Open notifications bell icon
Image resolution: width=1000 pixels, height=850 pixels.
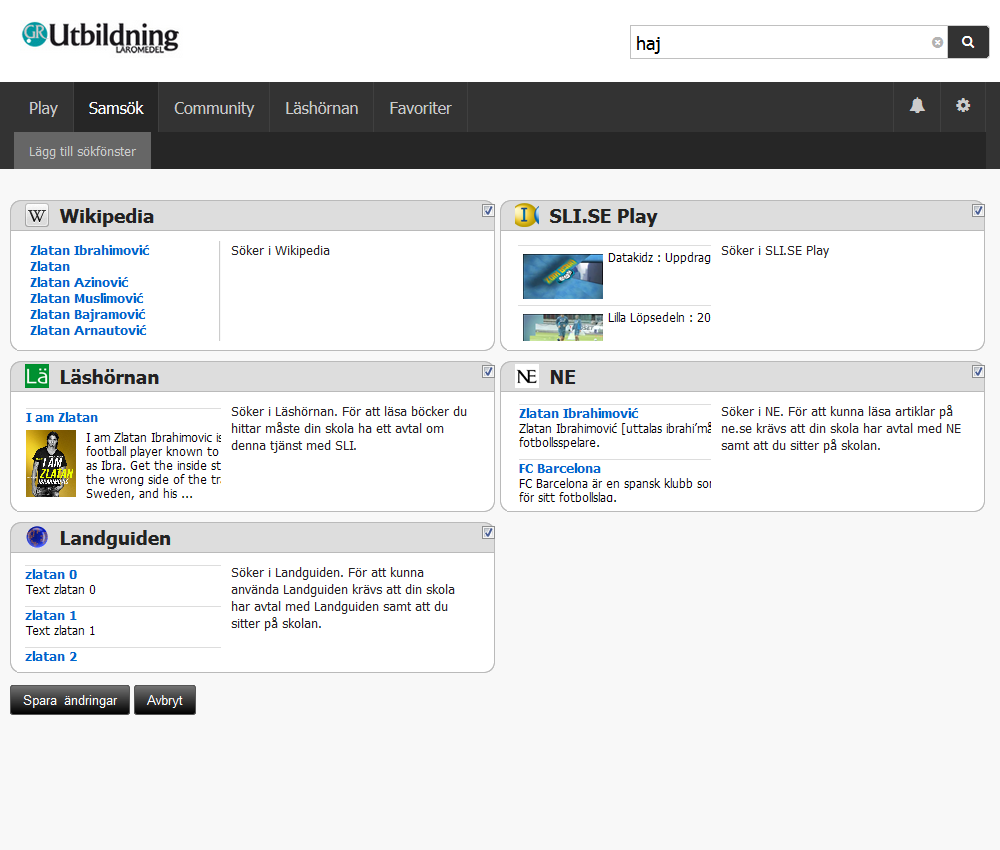(917, 105)
